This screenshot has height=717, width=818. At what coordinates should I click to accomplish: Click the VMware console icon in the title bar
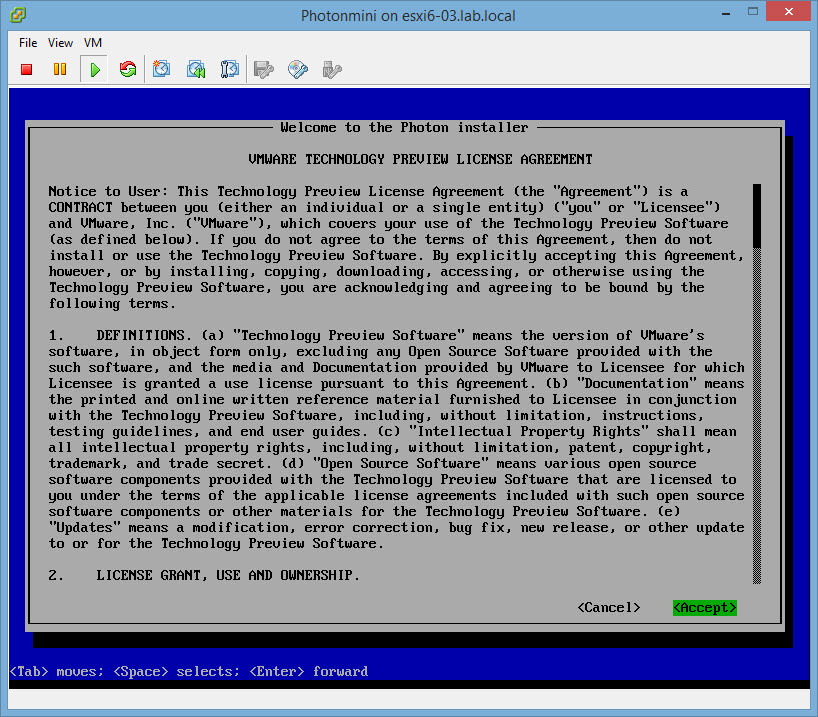tap(18, 15)
